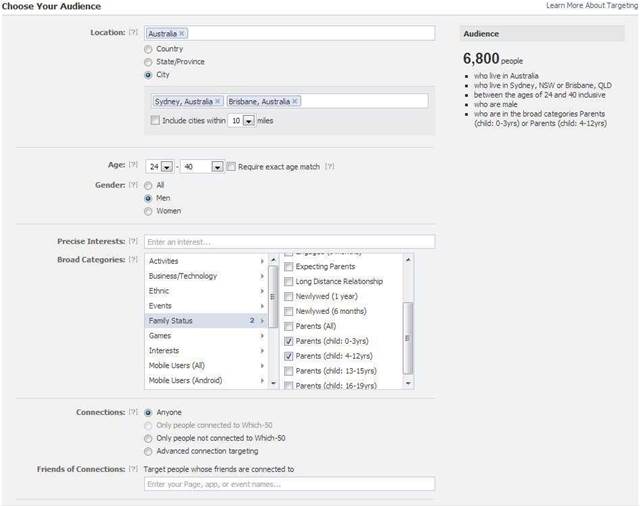Check Parents (child: 13-15yrs)

coord(289,371)
